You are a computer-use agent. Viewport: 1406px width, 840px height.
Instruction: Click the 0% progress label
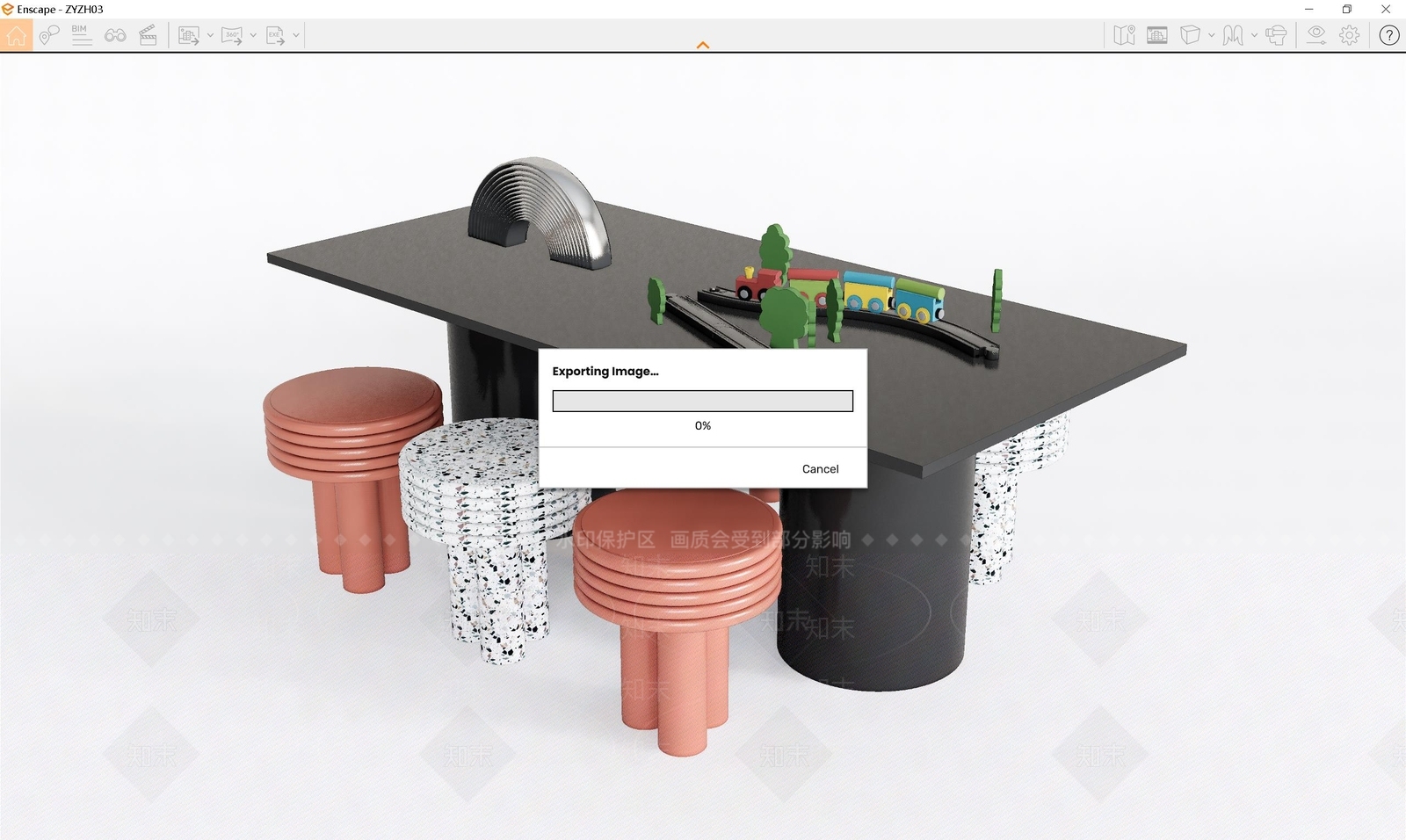tap(703, 425)
